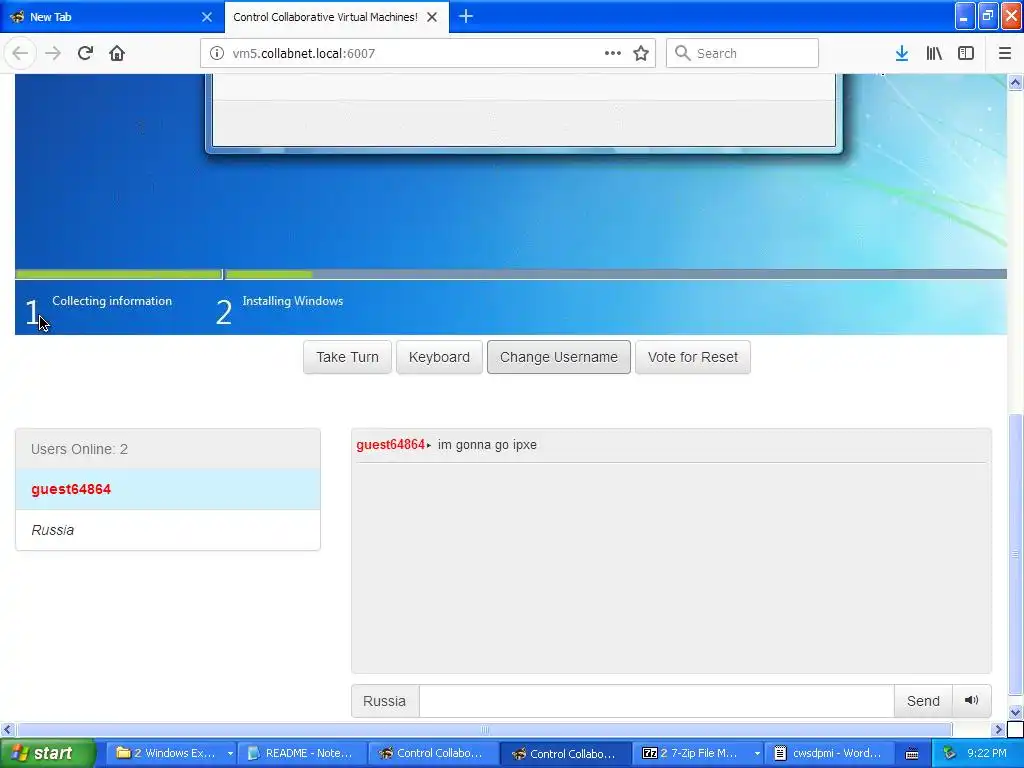Click the keyboard icon in taskbar
Viewport: 1024px width, 768px height.
pos(912,754)
